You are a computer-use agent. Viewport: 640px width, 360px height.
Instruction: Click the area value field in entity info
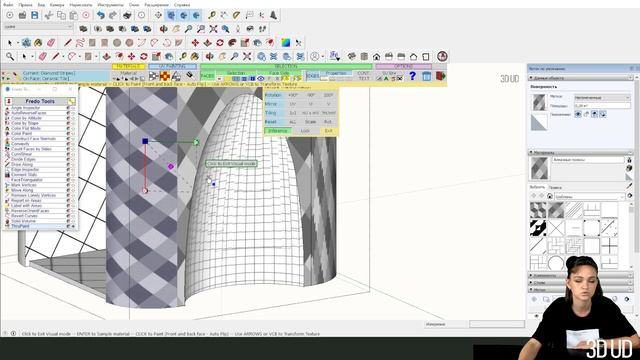pyautogui.click(x=602, y=106)
